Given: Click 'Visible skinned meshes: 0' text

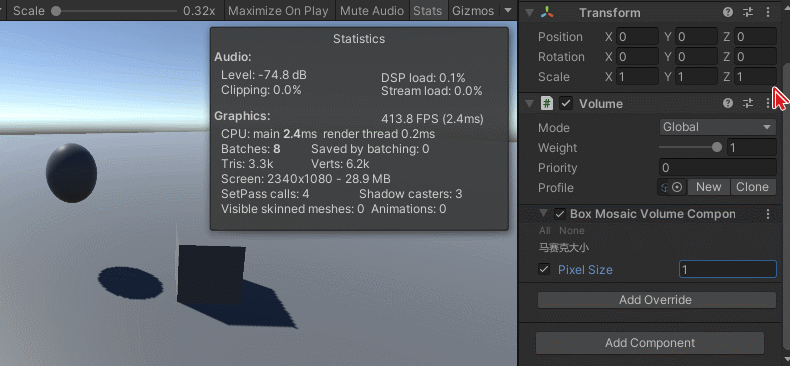Looking at the screenshot, I should [293, 209].
